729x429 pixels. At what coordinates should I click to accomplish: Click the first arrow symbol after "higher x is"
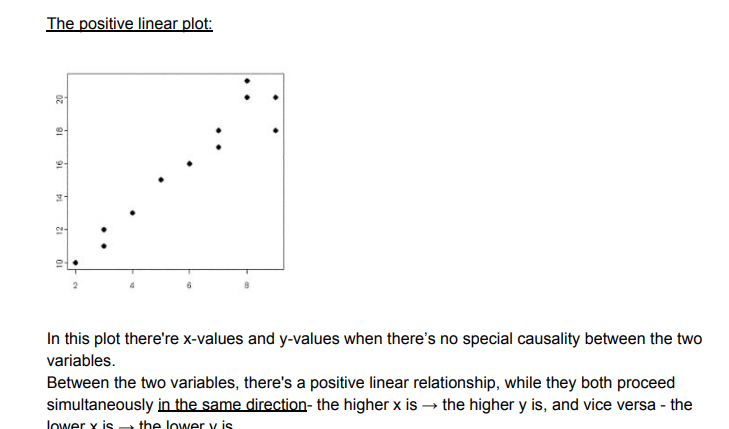tap(429, 405)
